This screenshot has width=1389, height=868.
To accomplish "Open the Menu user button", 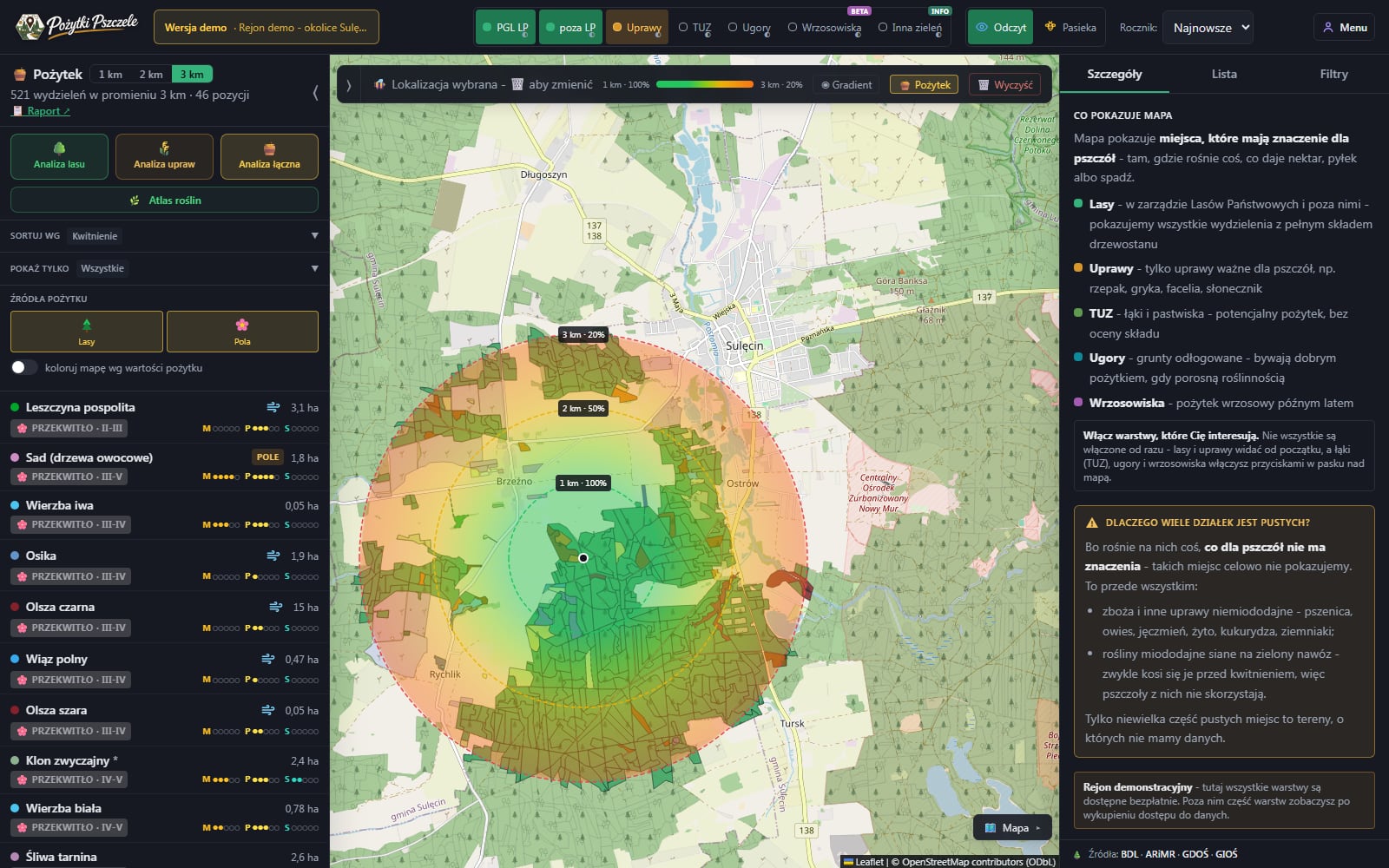I will click(x=1344, y=27).
